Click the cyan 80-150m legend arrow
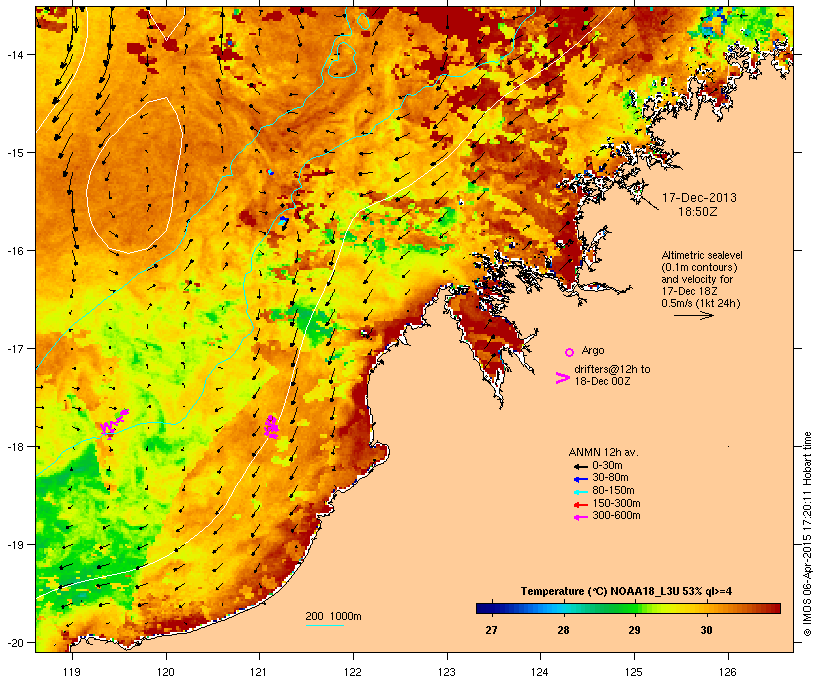820x680 pixels. click(x=581, y=492)
